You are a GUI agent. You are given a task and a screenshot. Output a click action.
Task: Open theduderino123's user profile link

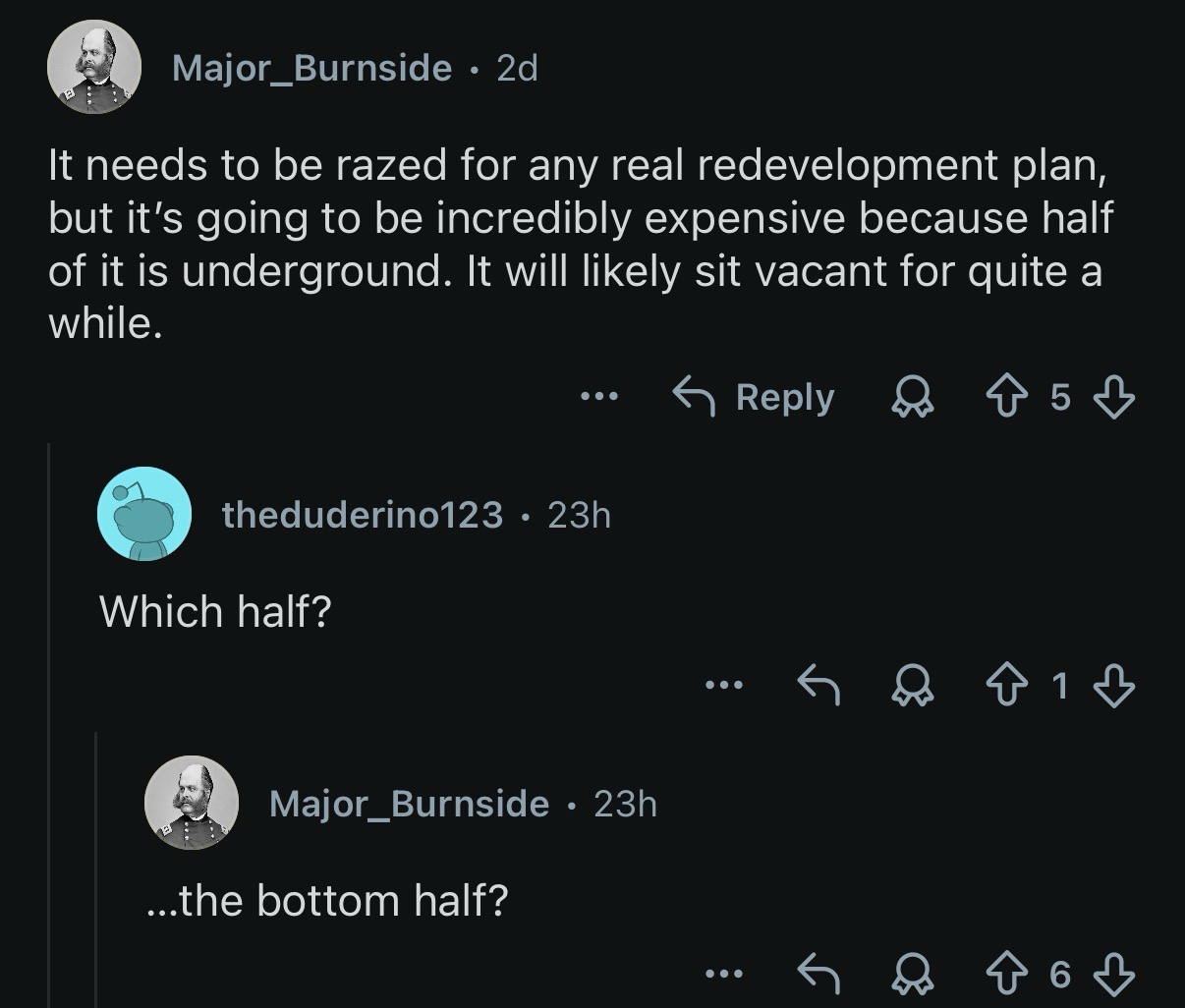363,514
